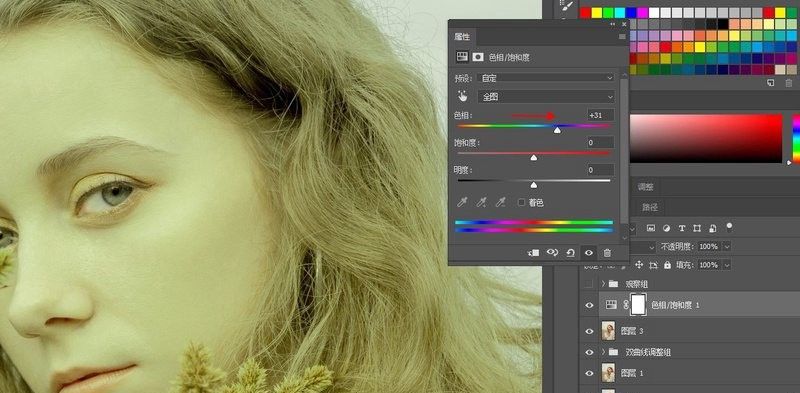This screenshot has width=800, height=393.
Task: Enable the 着色 colorize checkbox
Action: point(521,203)
